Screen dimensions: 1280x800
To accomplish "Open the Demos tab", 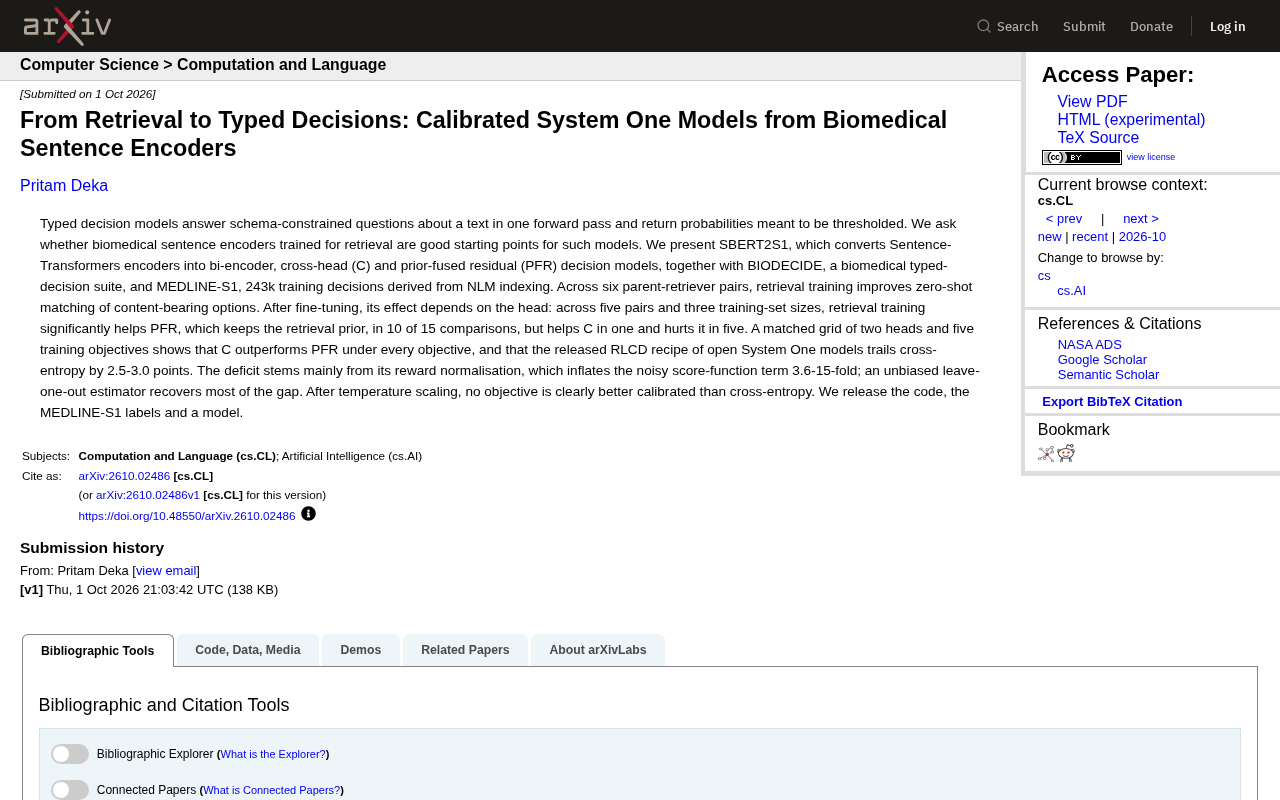I will coord(361,650).
